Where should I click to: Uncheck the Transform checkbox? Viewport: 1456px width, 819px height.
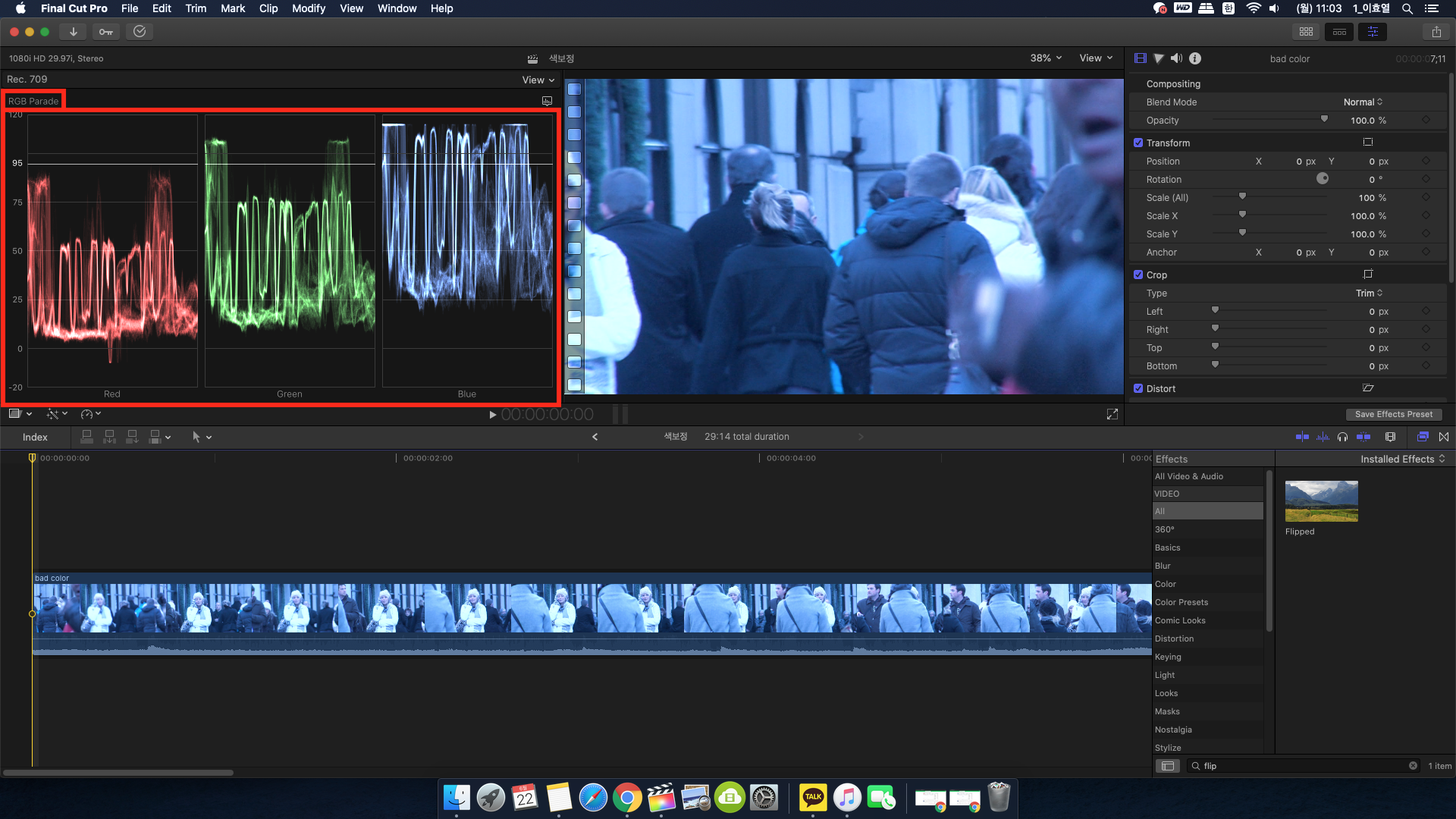point(1138,143)
